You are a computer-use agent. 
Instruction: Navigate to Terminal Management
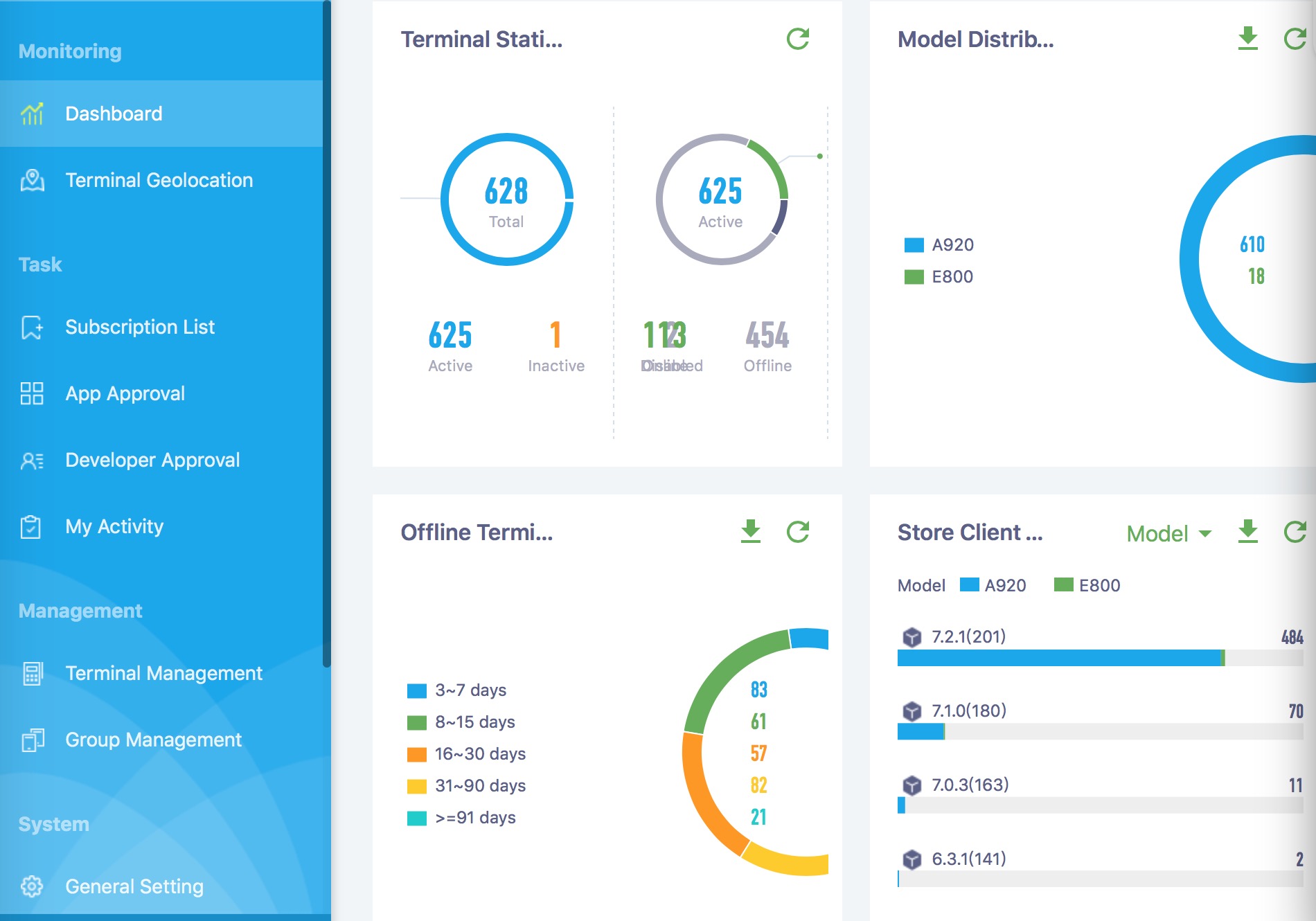tap(163, 673)
